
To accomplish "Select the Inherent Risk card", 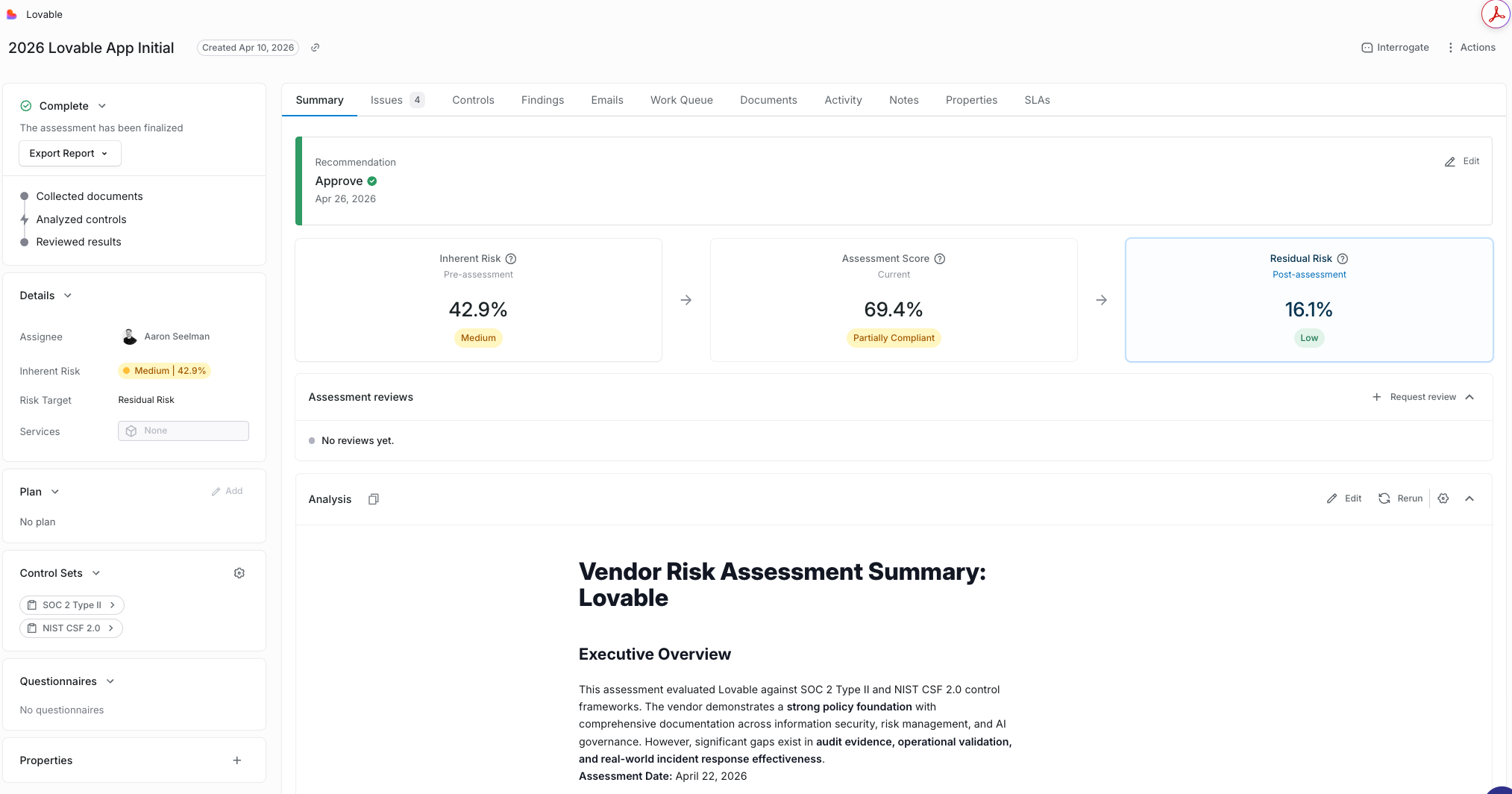I will pos(478,300).
